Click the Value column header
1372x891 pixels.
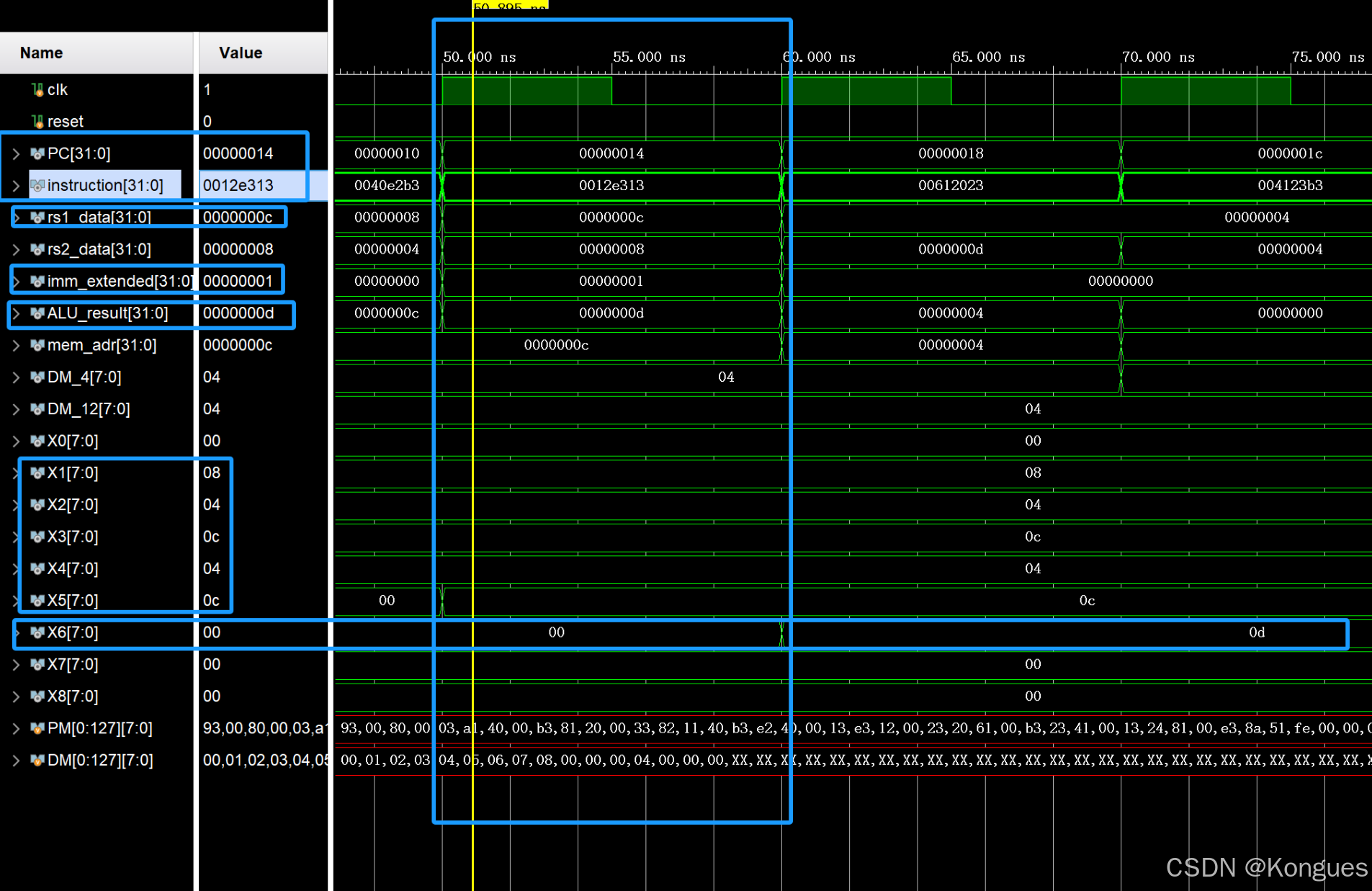263,53
